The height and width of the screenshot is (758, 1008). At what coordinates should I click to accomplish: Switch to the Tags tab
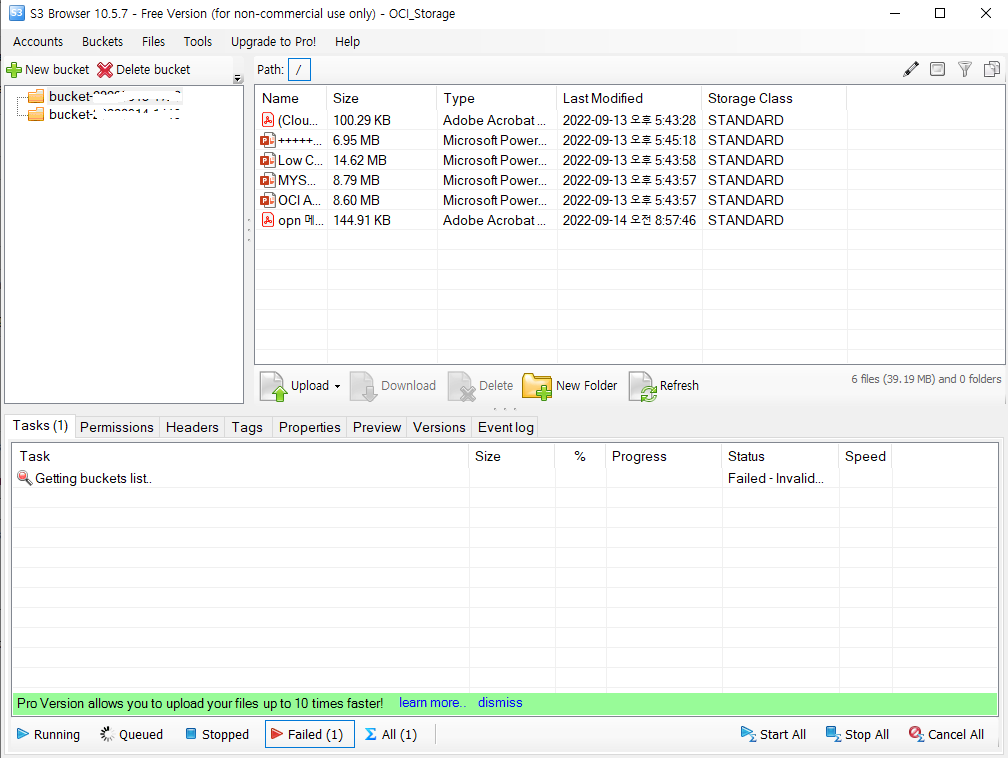[x=248, y=428]
